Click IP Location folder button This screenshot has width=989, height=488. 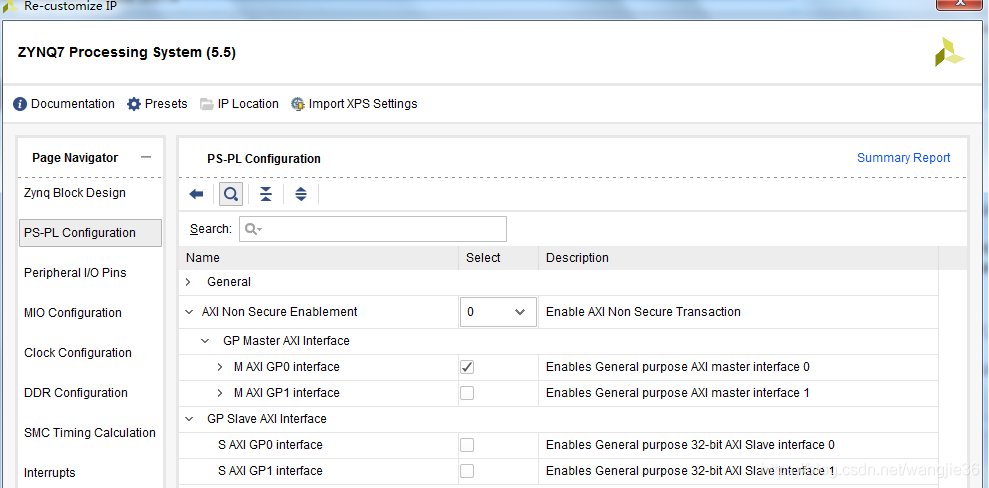point(240,104)
